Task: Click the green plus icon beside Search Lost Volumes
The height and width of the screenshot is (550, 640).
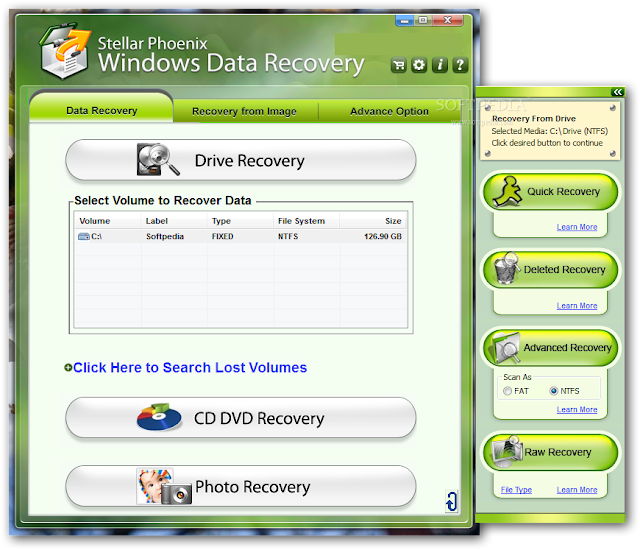Action: (68, 368)
